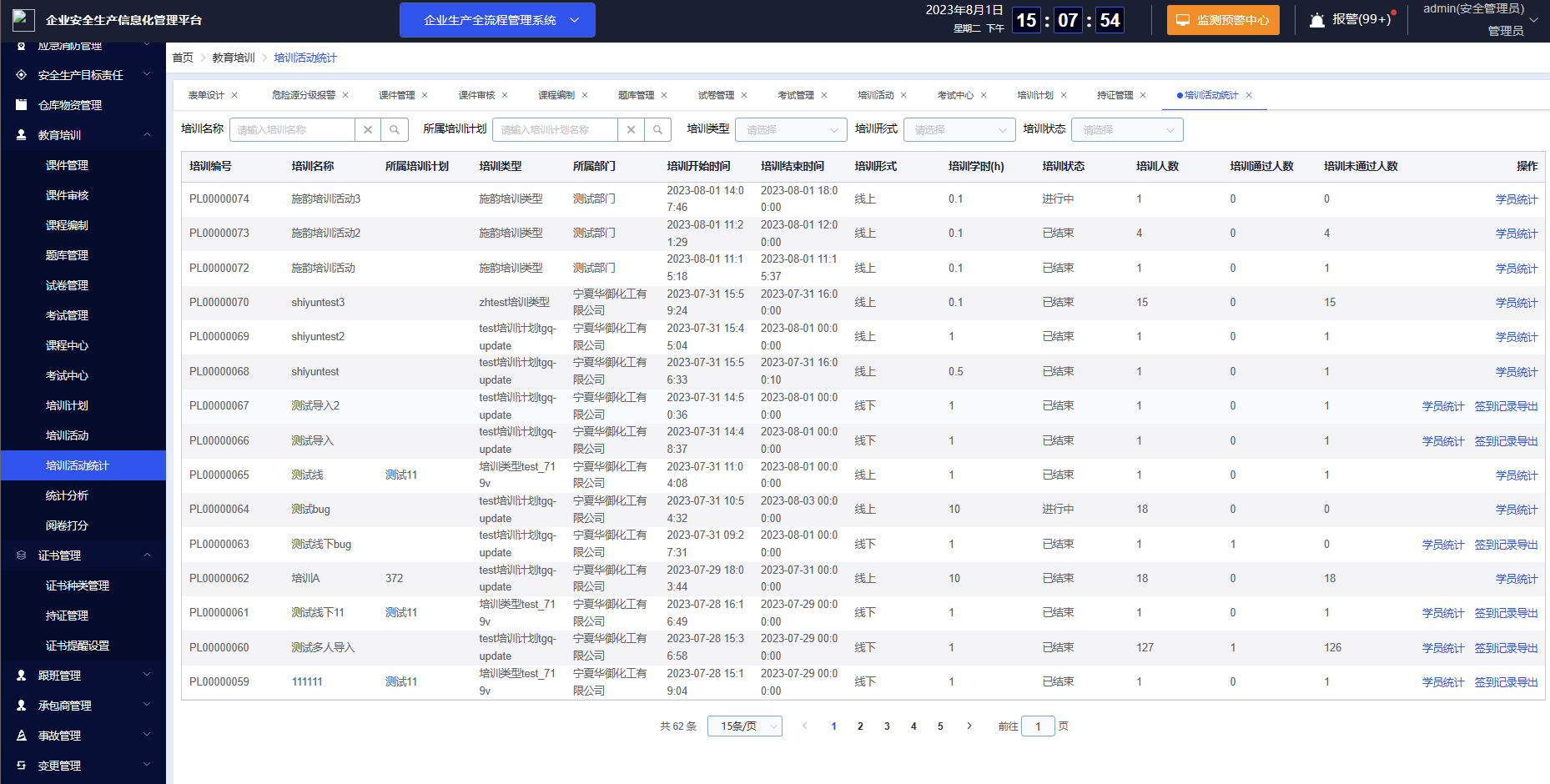The width and height of the screenshot is (1550, 784).
Task: Click the 培训名称 cell 测试线下bug
Action: 321,545
